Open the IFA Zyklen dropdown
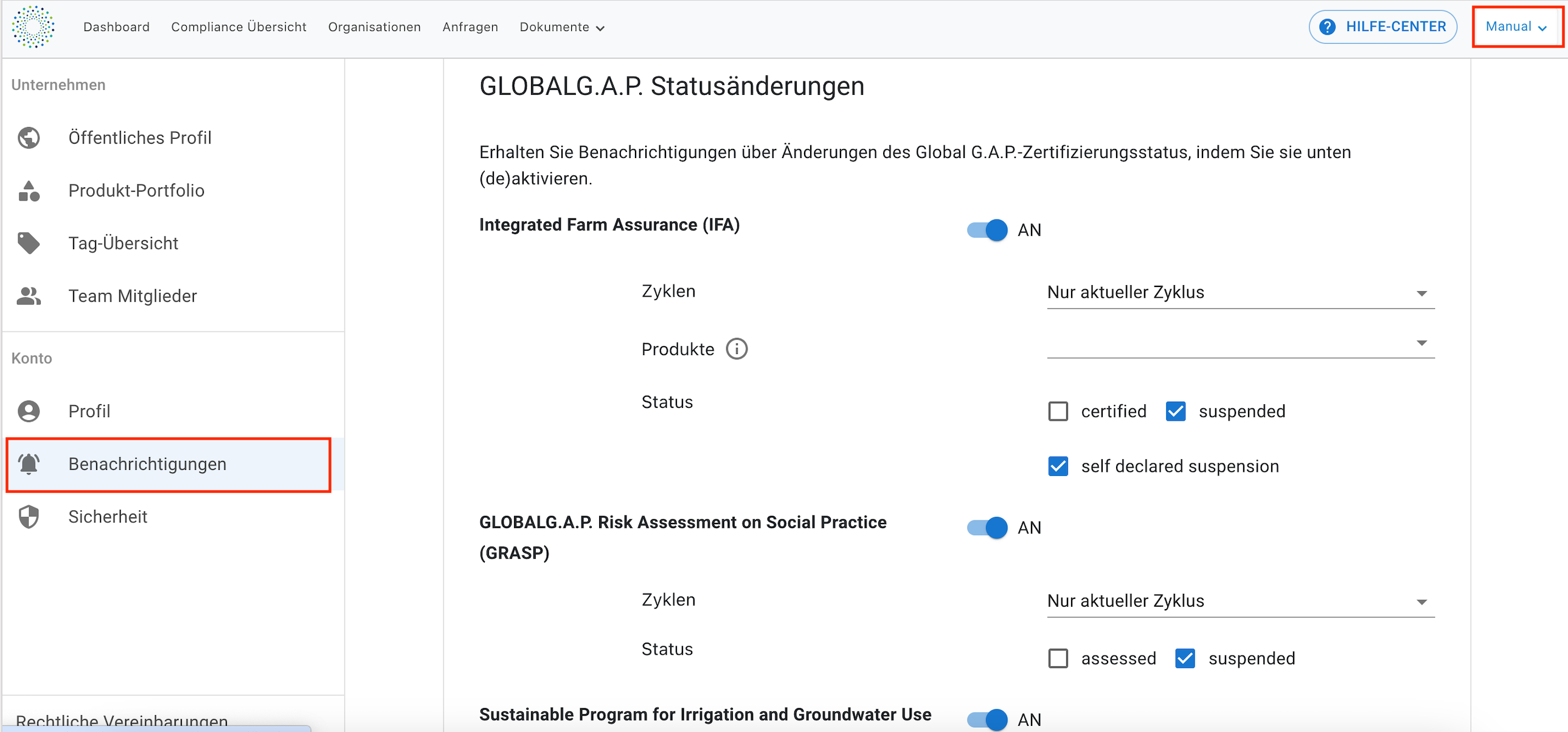The height and width of the screenshot is (732, 1568). (x=1241, y=293)
